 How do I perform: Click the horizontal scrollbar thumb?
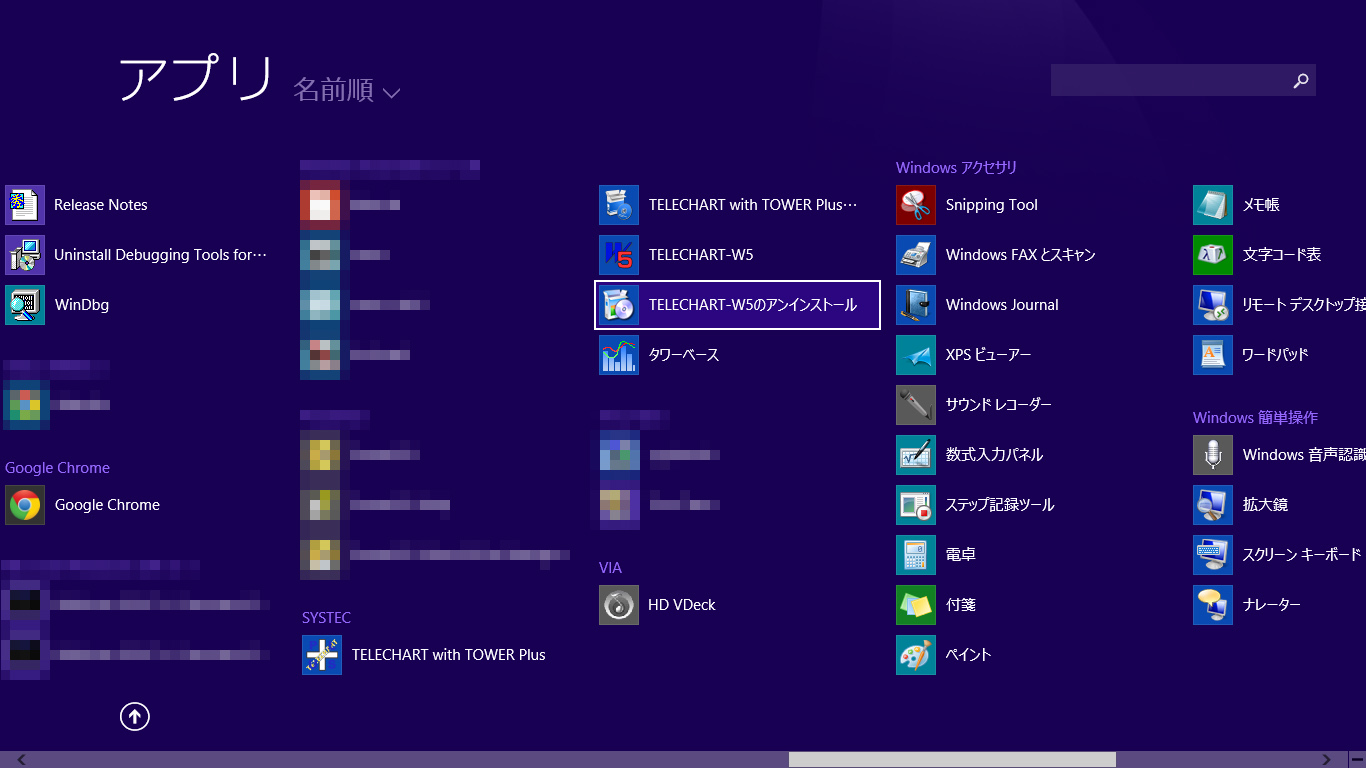click(952, 760)
